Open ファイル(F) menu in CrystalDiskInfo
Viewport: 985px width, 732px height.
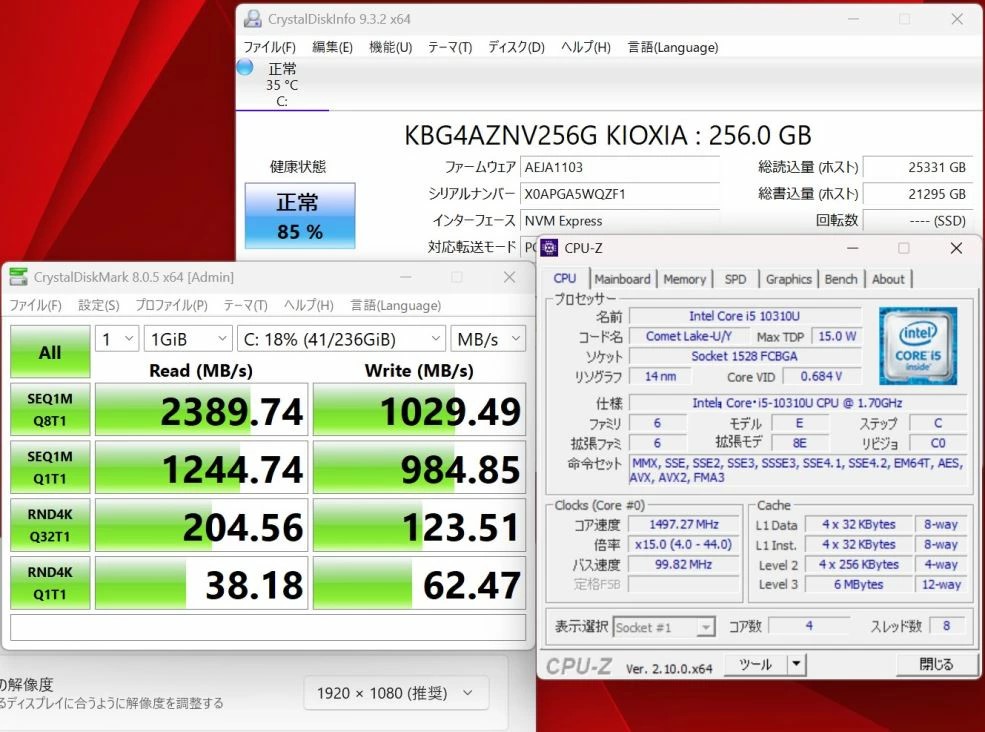[x=269, y=47]
